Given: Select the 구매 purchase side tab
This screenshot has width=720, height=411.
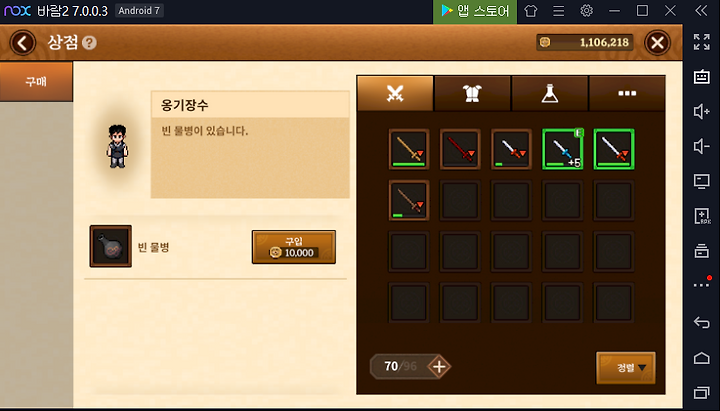Looking at the screenshot, I should (x=36, y=82).
